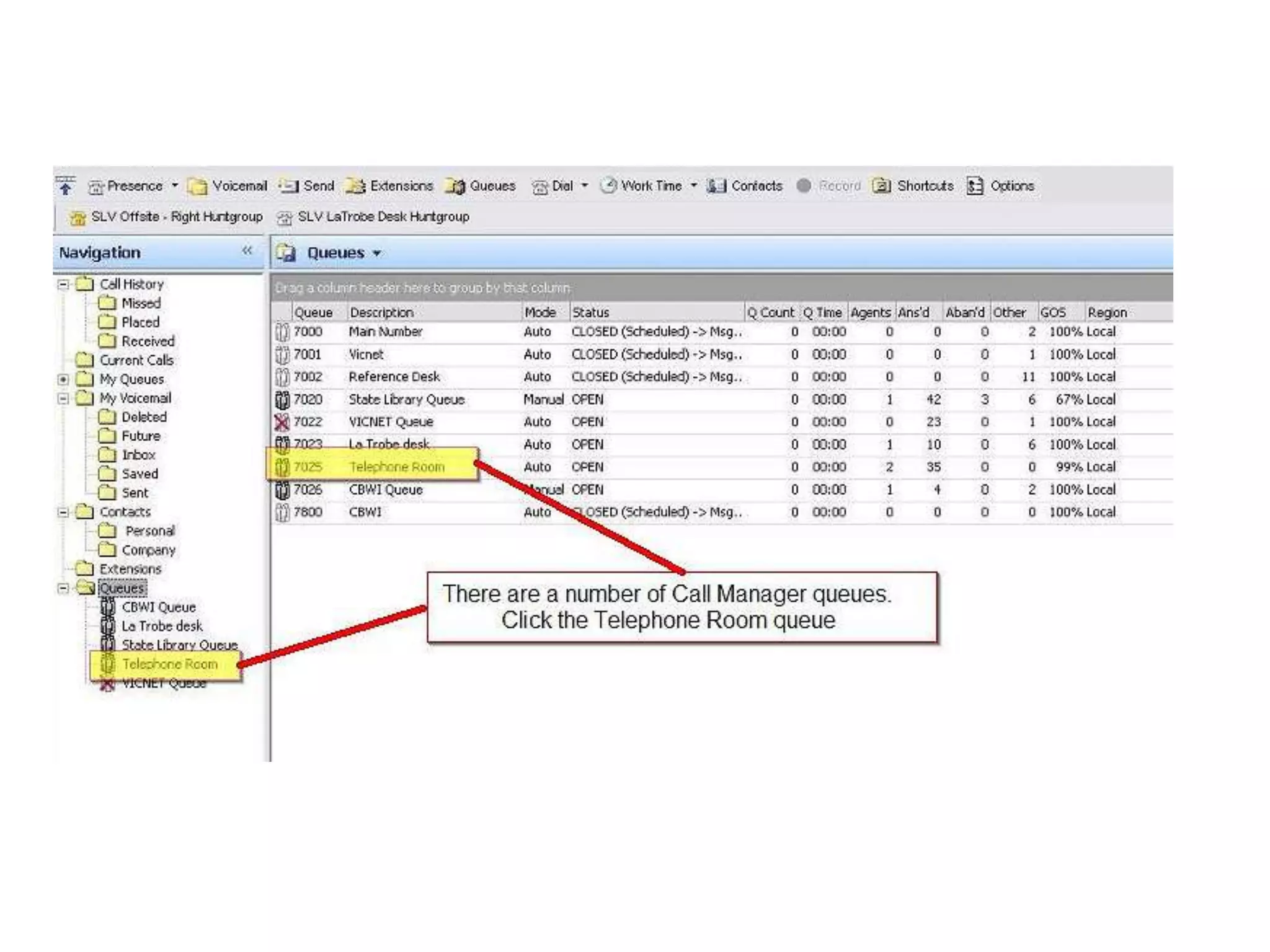
Task: Sort by the Q Count column header
Action: (770, 312)
